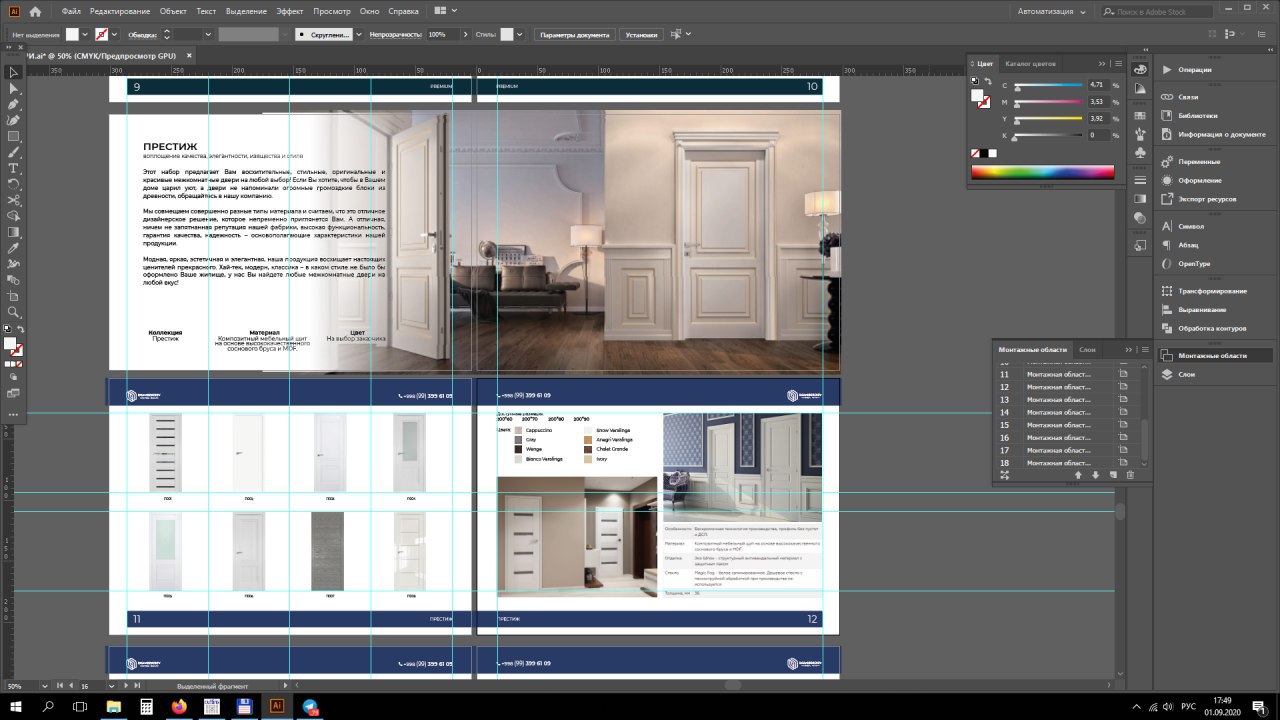Click the CMYK color spectrum bar
1280x720 pixels.
tap(1042, 172)
